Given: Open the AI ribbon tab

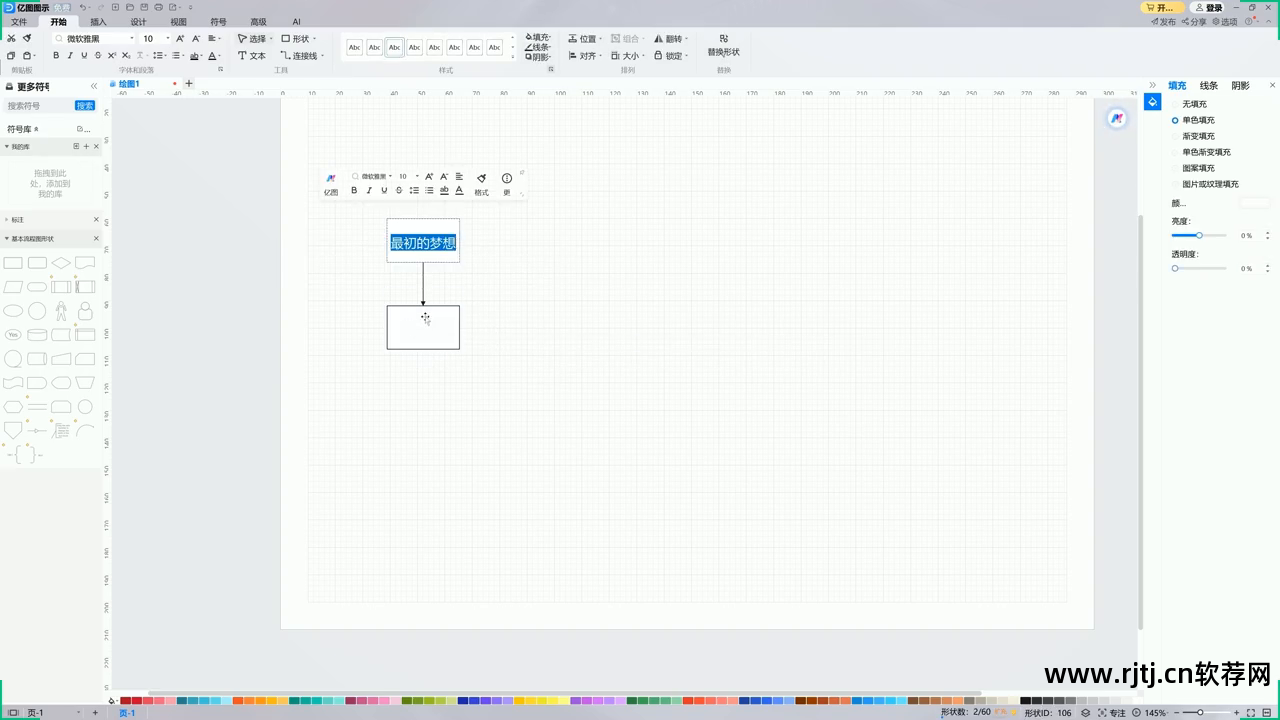Looking at the screenshot, I should (x=296, y=21).
